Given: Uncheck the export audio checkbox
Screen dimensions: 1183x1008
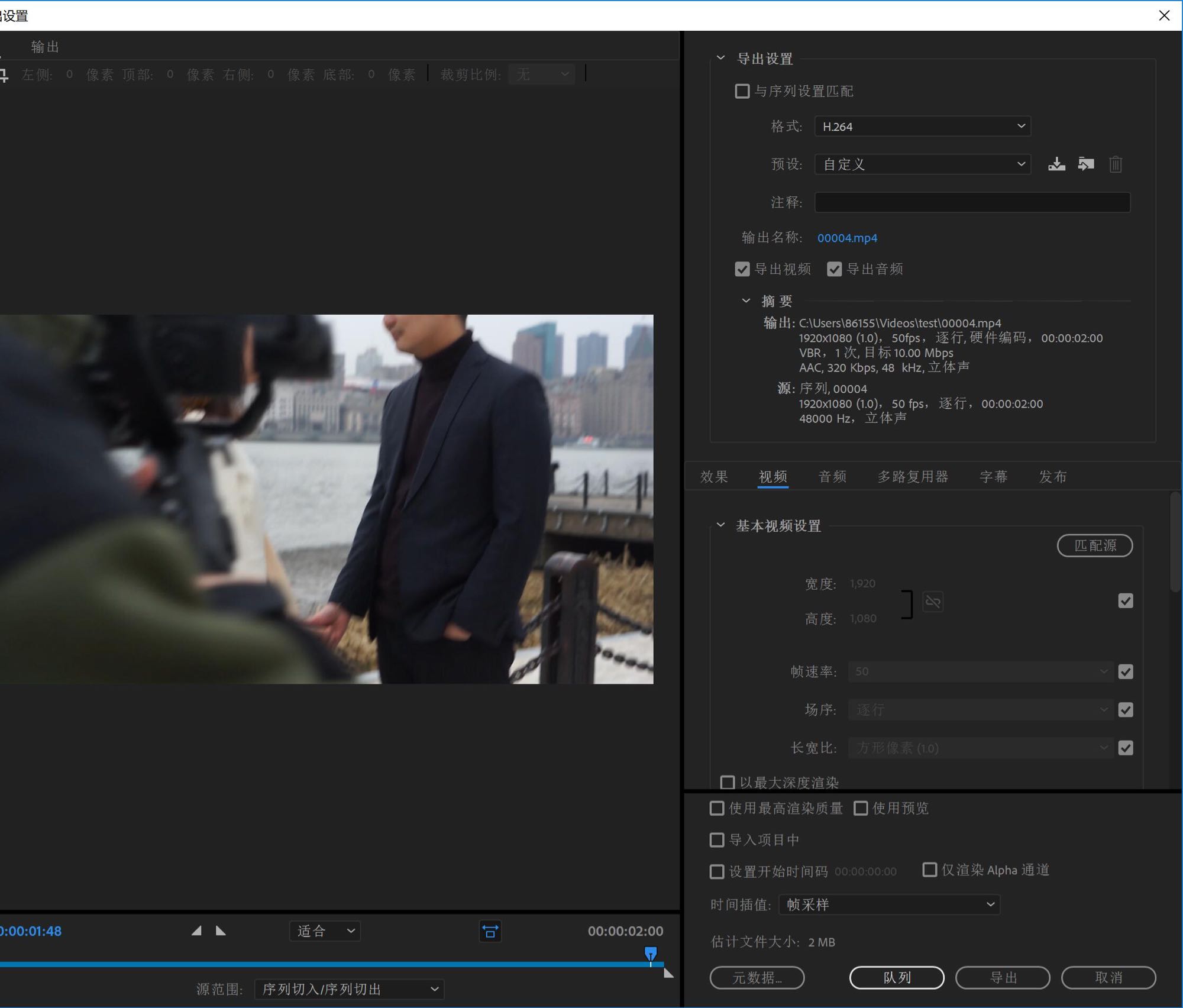Looking at the screenshot, I should coord(834,269).
